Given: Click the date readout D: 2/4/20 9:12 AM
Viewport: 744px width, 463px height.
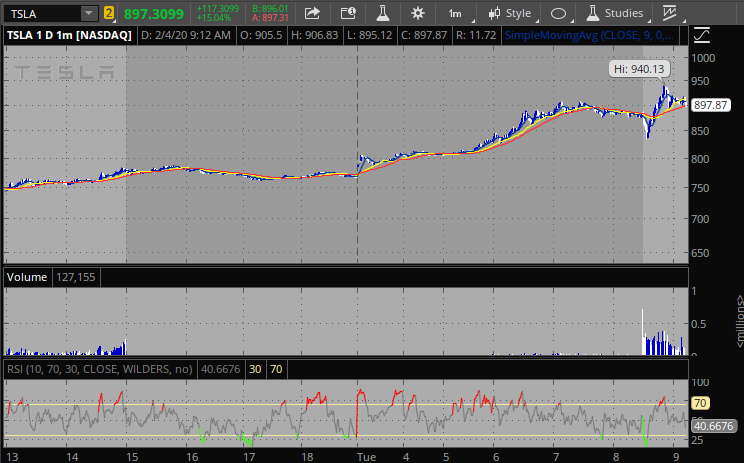Looking at the screenshot, I should (186, 36).
